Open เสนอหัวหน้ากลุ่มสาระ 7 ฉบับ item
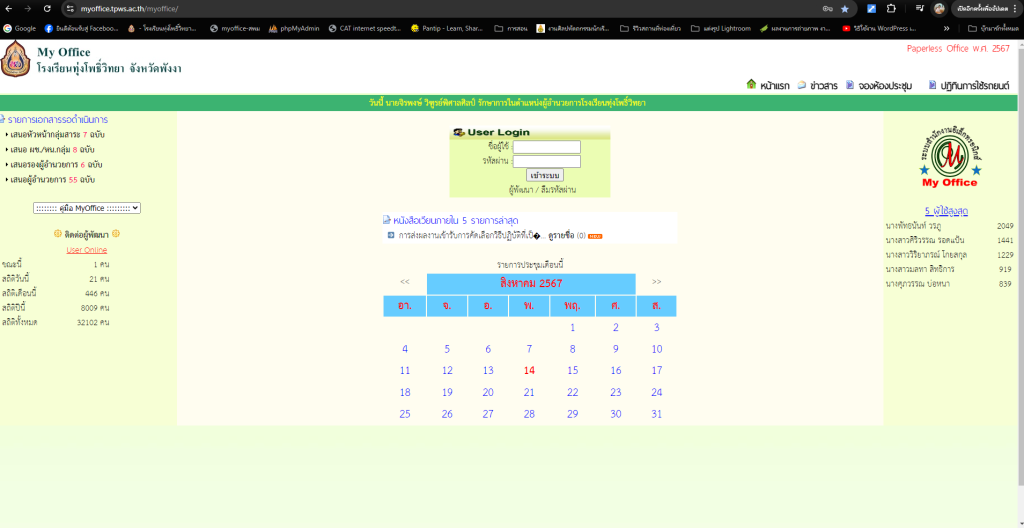Screen dimensions: 1024x528 [x=57, y=135]
